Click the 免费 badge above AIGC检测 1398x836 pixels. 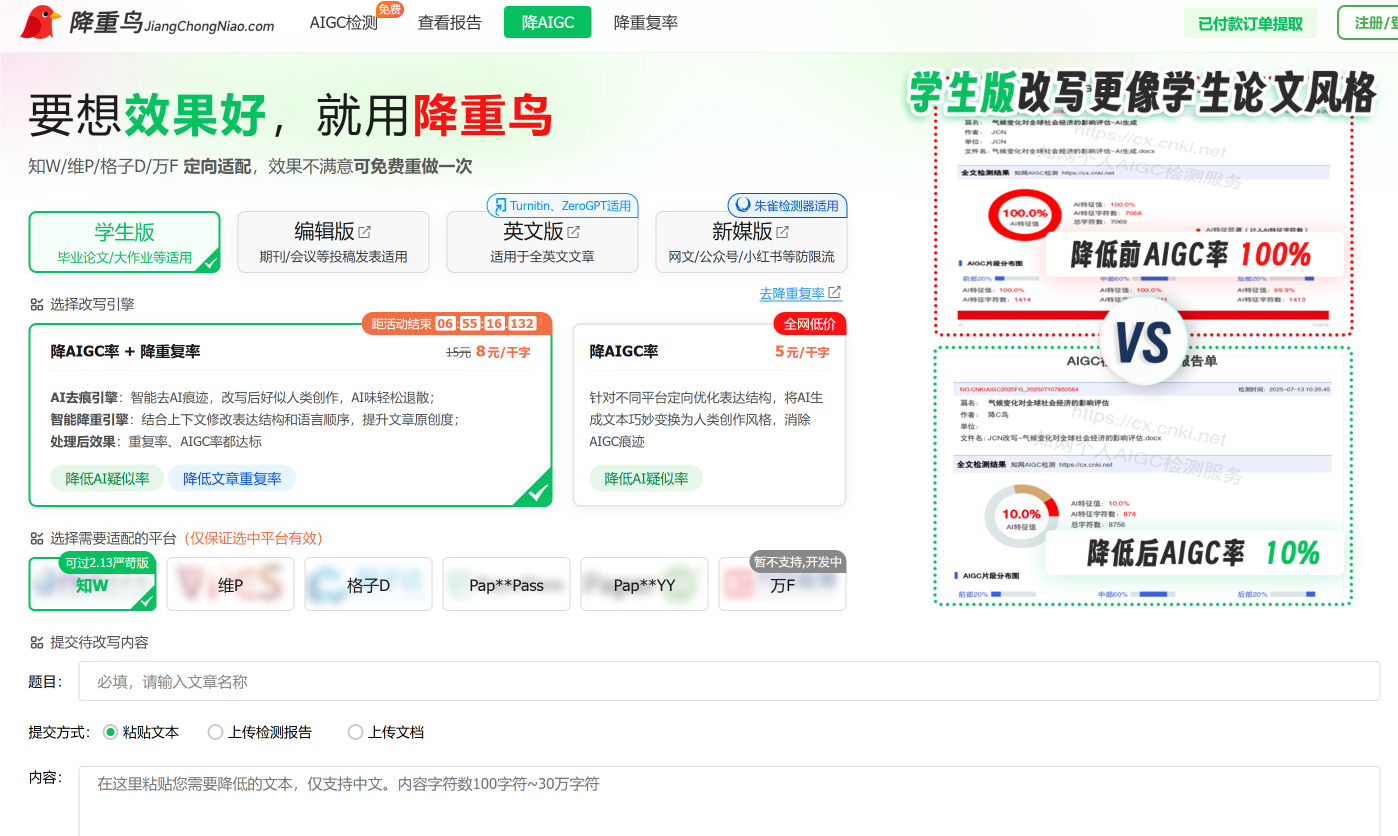pyautogui.click(x=390, y=9)
